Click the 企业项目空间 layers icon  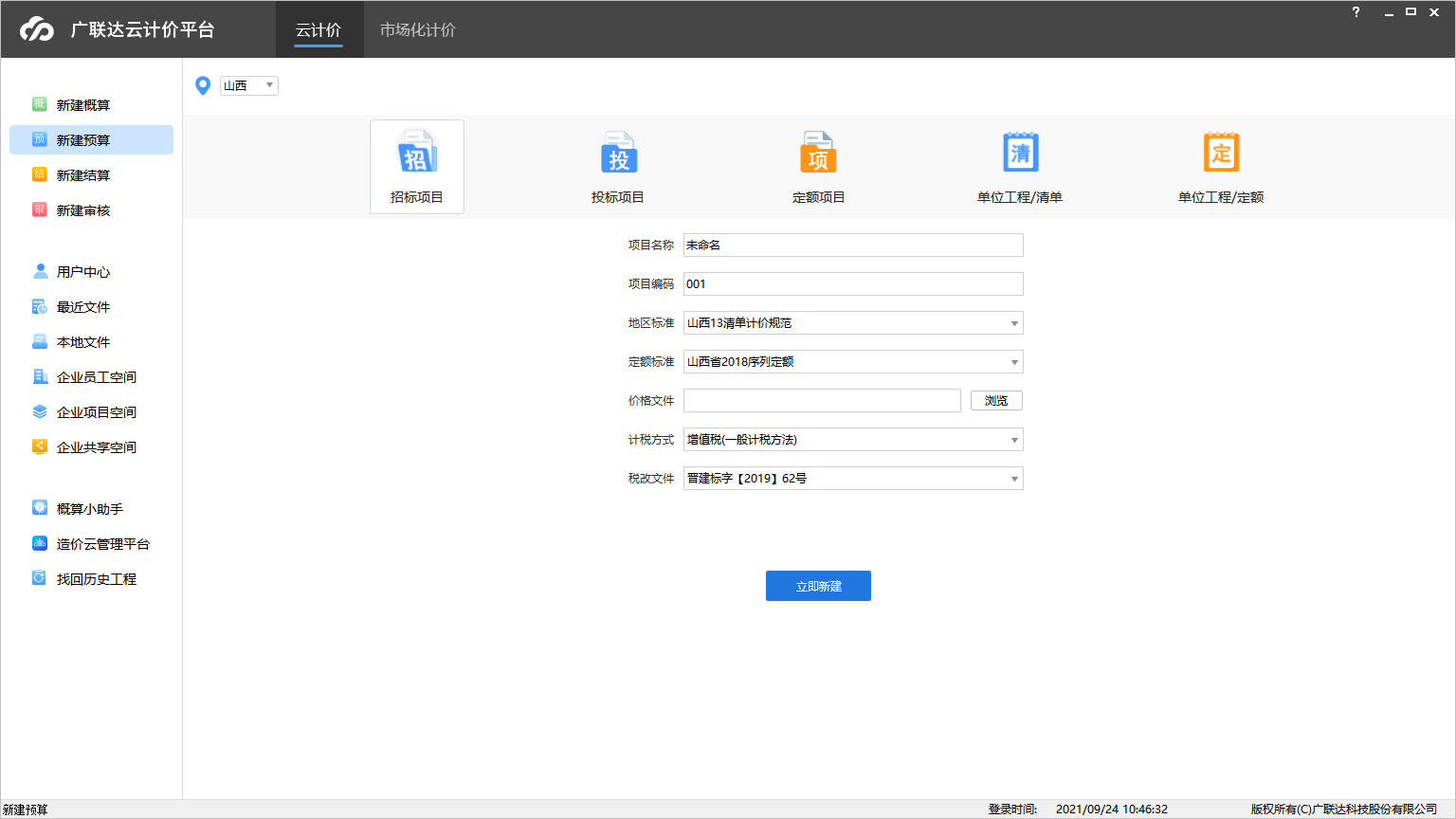tap(40, 411)
